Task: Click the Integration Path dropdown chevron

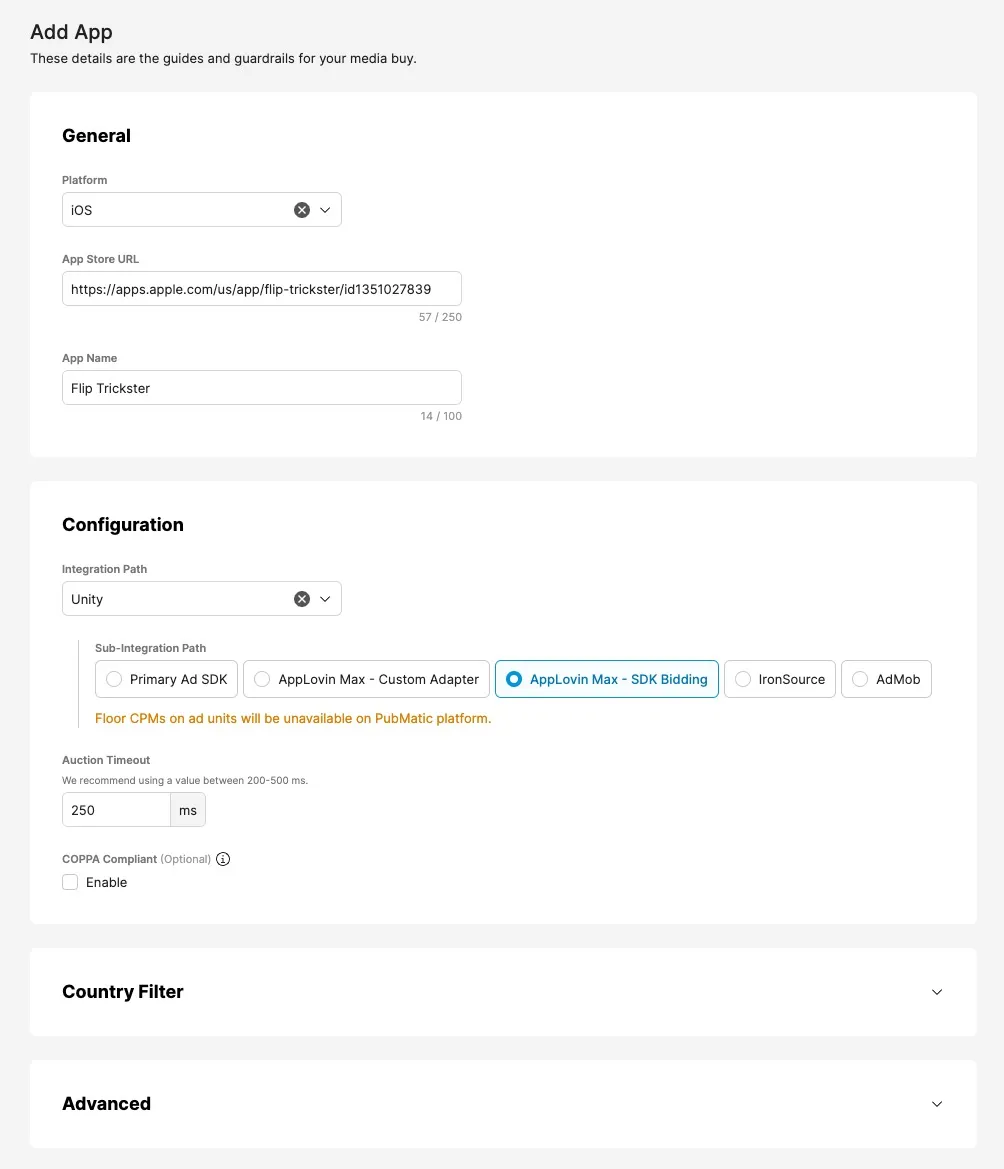Action: click(324, 598)
